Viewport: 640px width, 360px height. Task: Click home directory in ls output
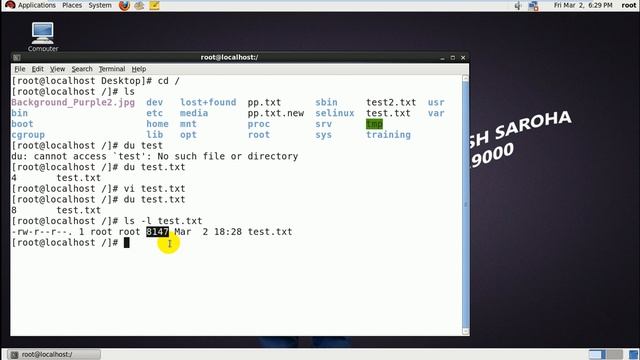pos(157,124)
